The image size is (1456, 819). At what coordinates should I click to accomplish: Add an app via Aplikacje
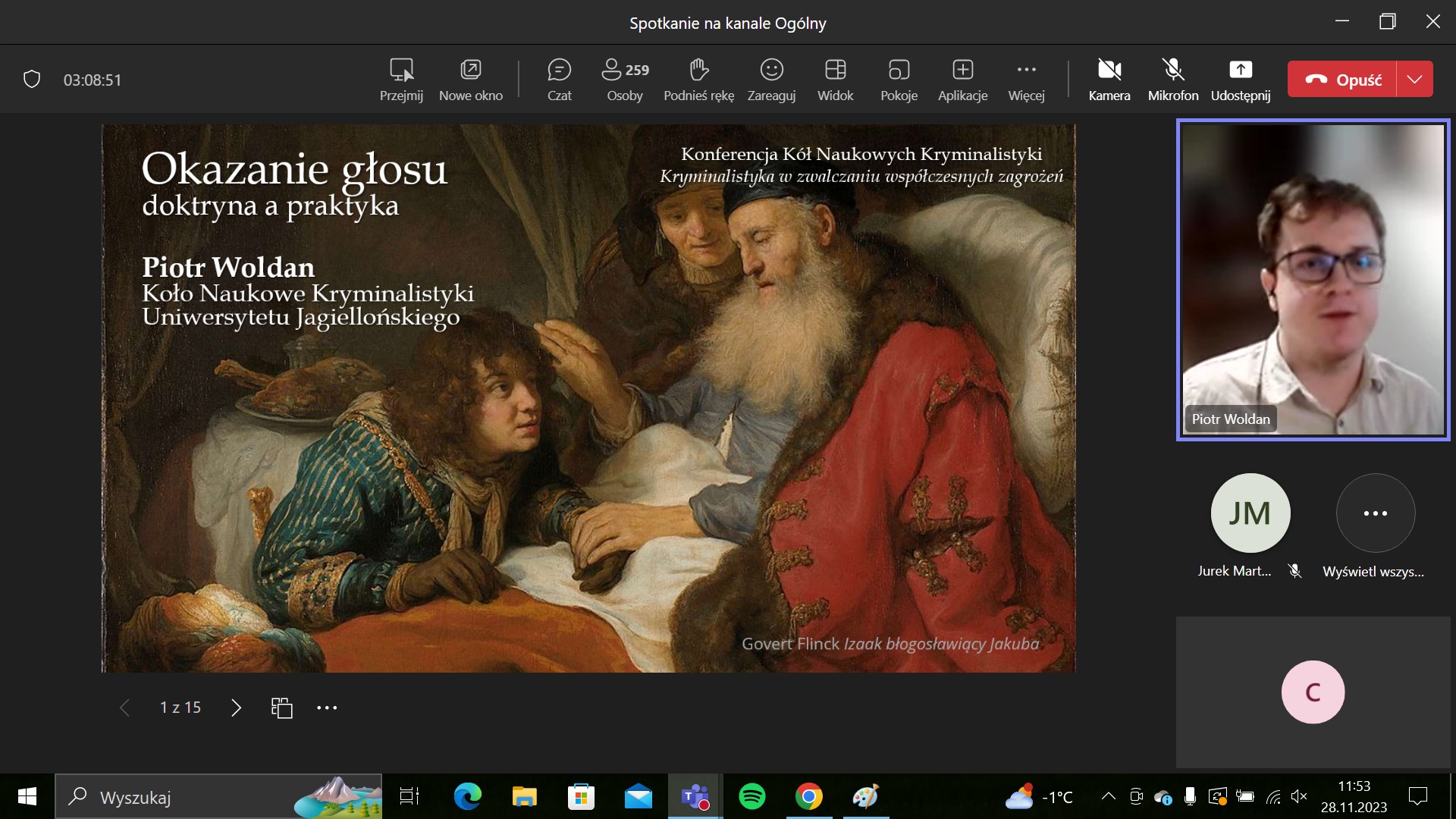pos(962,79)
